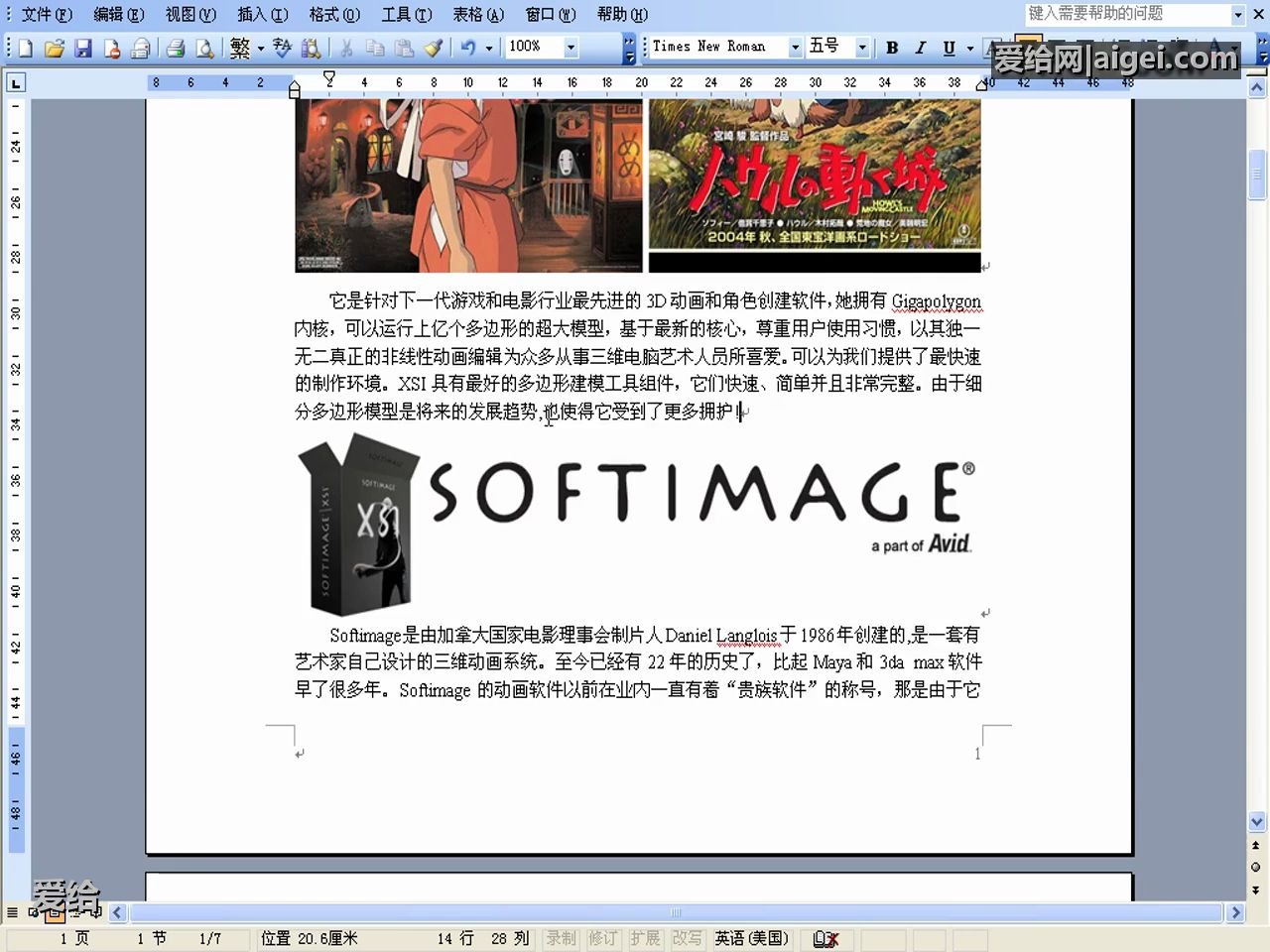Activate the Format Painter brush
Screen dimensions: 1270x952
coord(433,48)
